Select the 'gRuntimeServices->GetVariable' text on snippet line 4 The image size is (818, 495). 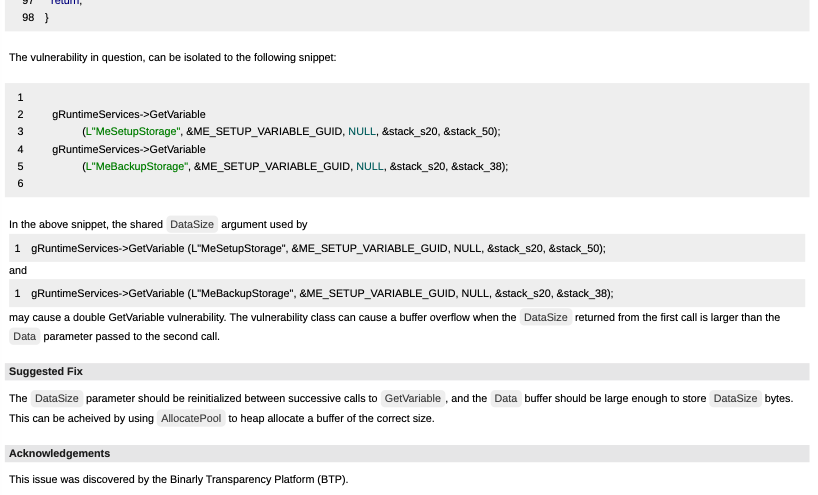point(129,149)
